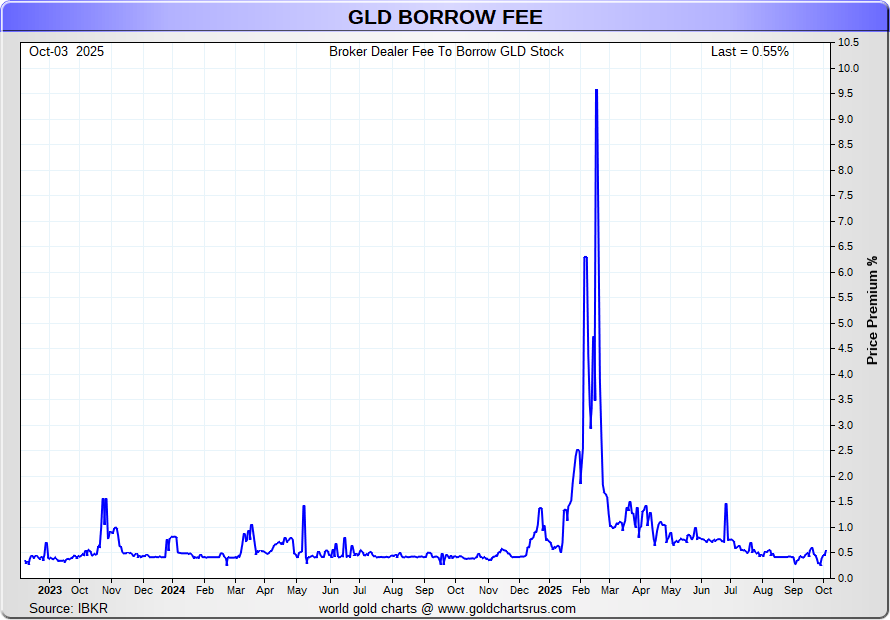The height and width of the screenshot is (620, 890).
Task: Click the 2025 x-axis year label
Action: pos(549,590)
